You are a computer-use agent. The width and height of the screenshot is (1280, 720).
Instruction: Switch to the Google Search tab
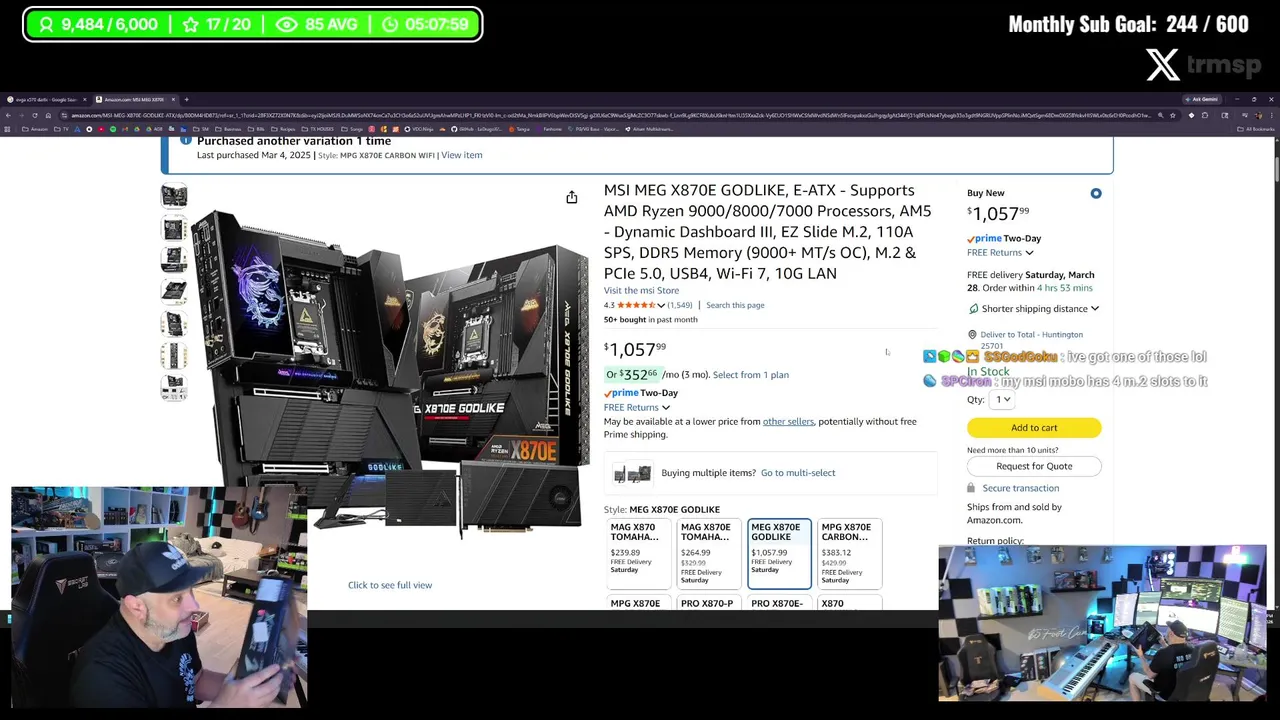(45, 99)
